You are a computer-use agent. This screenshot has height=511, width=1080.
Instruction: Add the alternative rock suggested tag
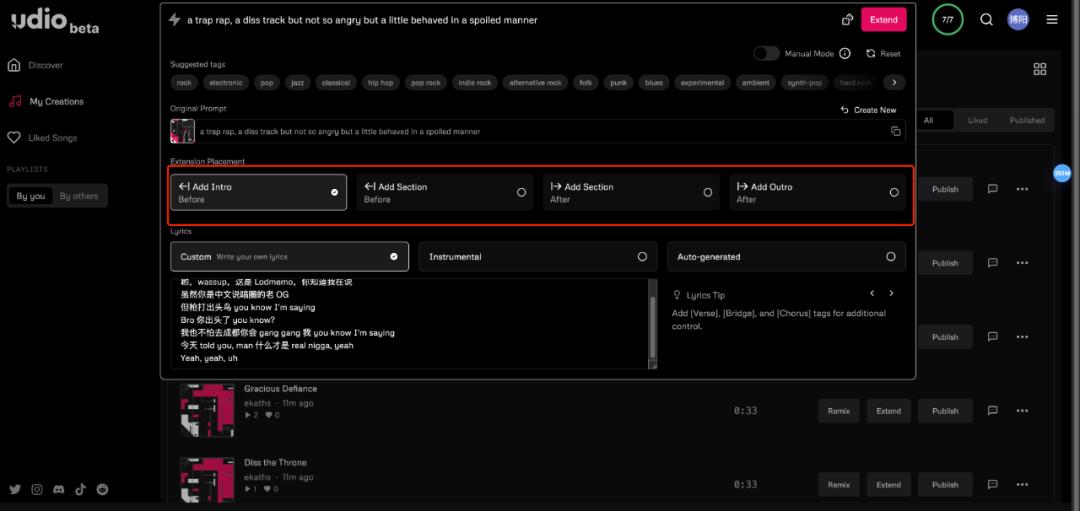tap(535, 83)
